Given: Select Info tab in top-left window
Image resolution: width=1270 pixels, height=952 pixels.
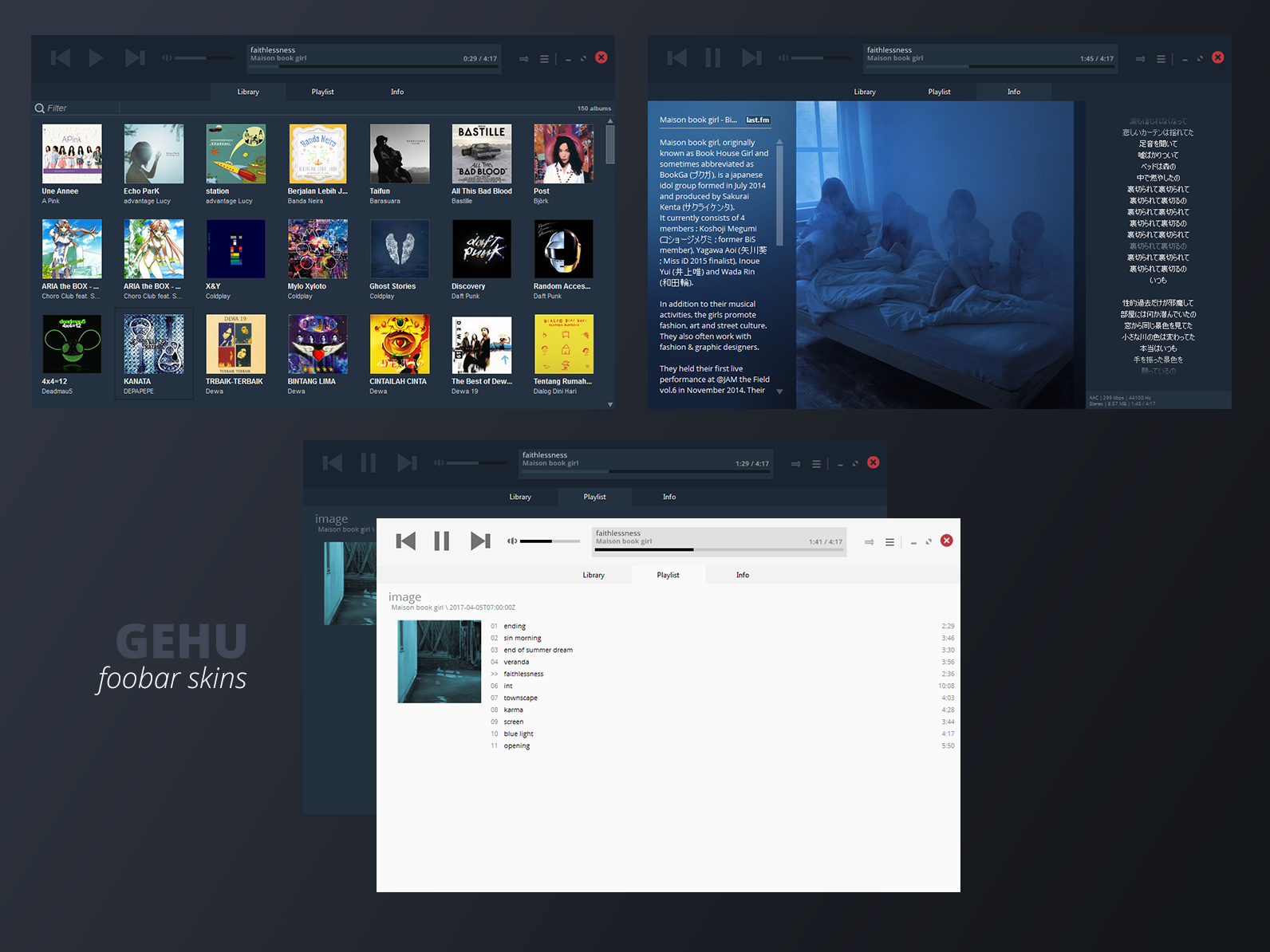Looking at the screenshot, I should click(397, 92).
